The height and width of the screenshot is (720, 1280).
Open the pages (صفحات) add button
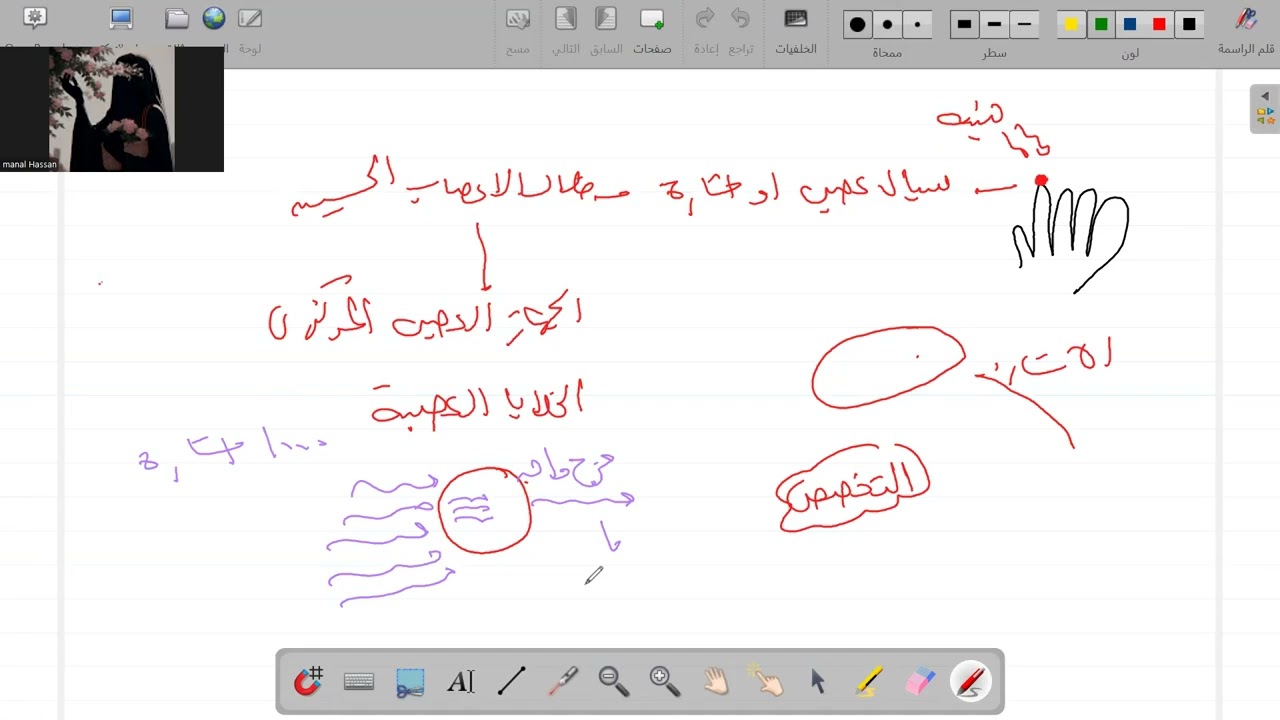(652, 20)
